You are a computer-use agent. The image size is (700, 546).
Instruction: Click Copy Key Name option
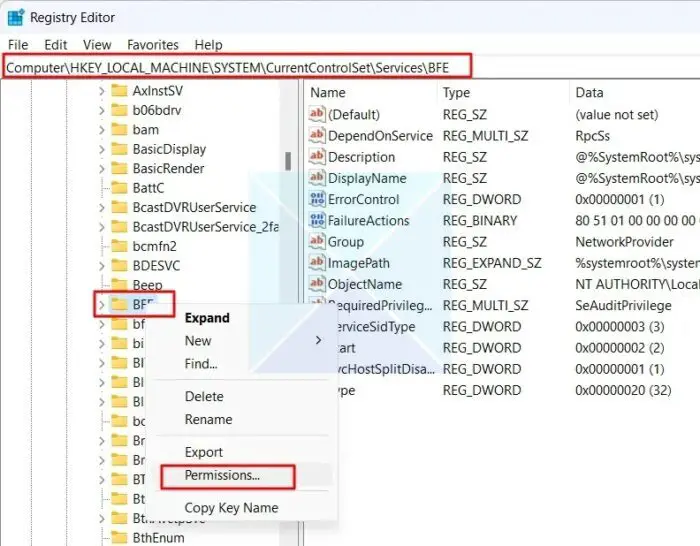point(231,508)
